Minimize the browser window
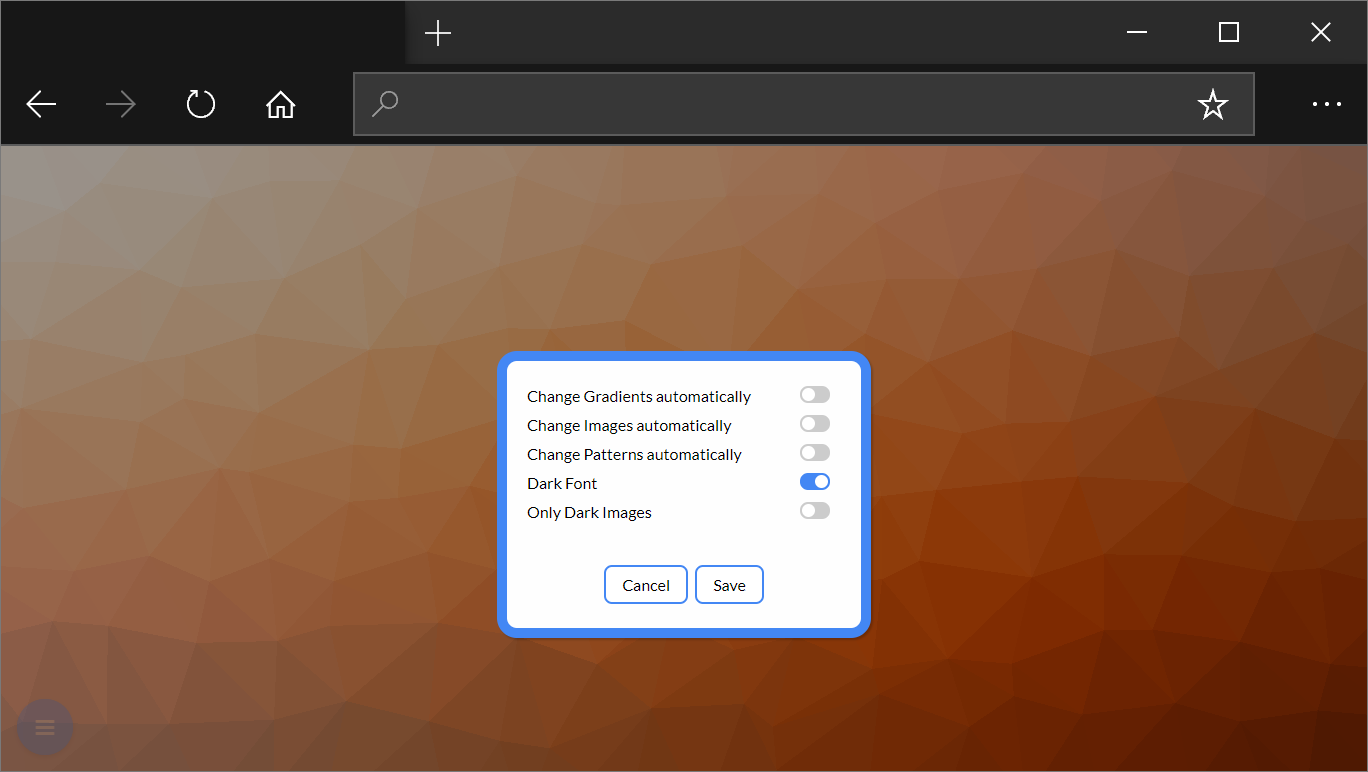Image resolution: width=1368 pixels, height=772 pixels. tap(1137, 33)
